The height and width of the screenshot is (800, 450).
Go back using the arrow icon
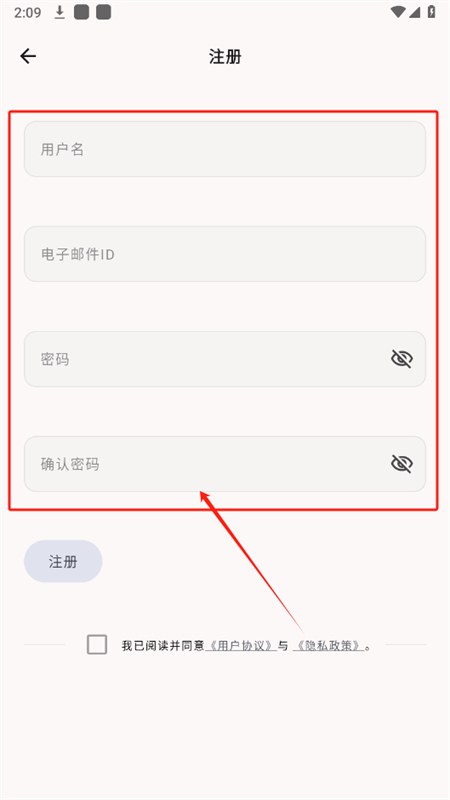tap(28, 56)
